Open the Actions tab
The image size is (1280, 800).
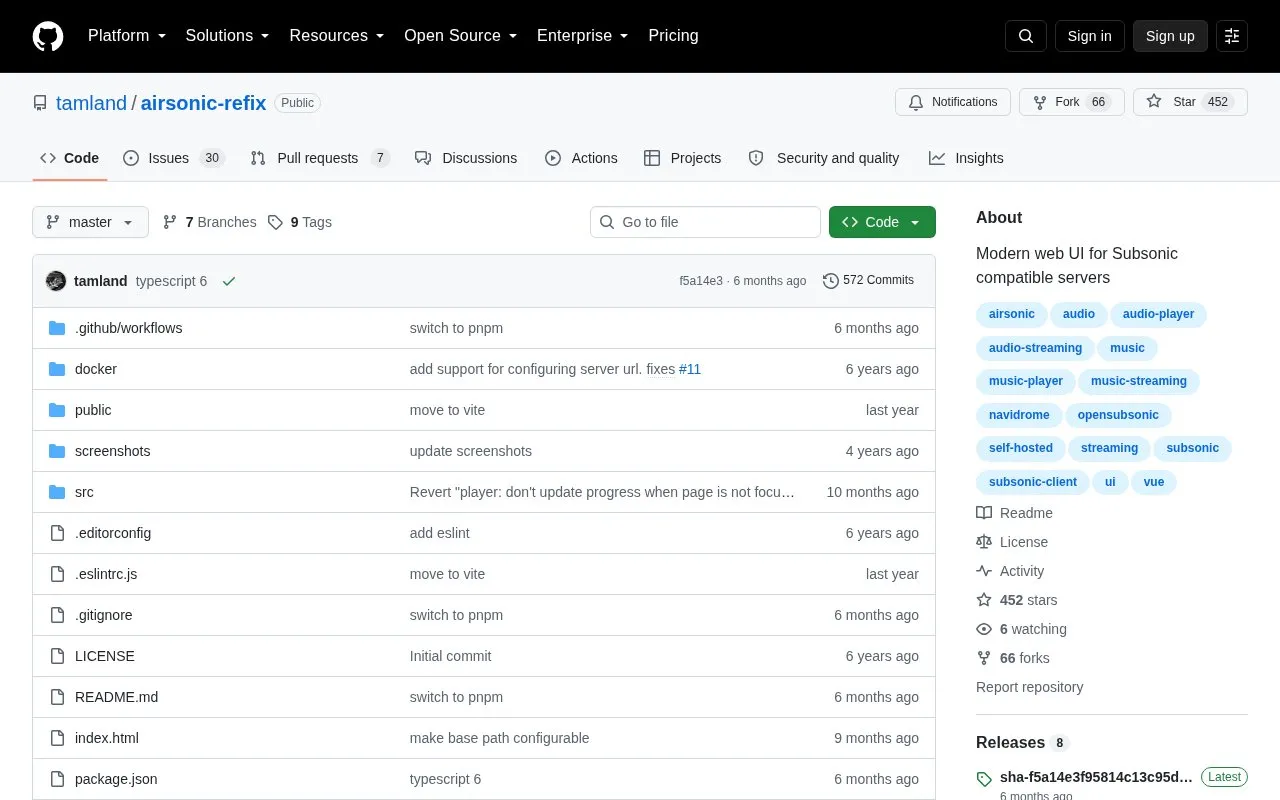581,158
